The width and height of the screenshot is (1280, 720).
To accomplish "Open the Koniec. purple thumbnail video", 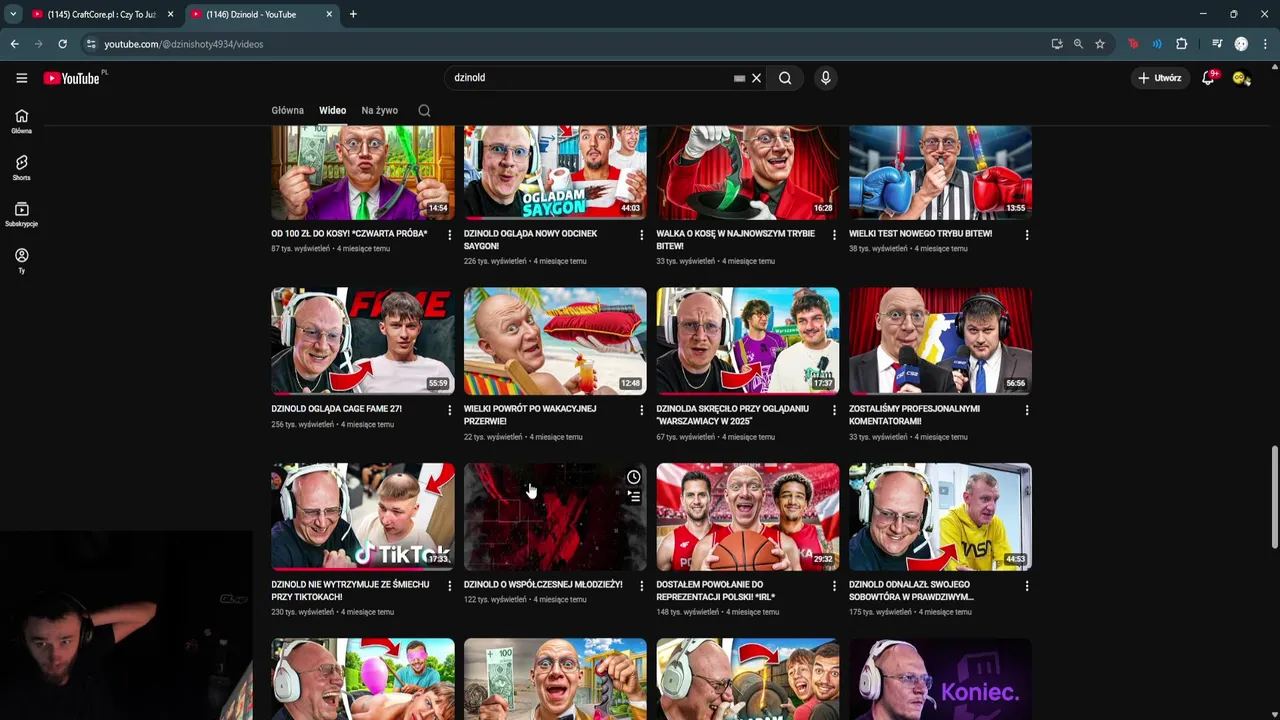I will pyautogui.click(x=940, y=679).
